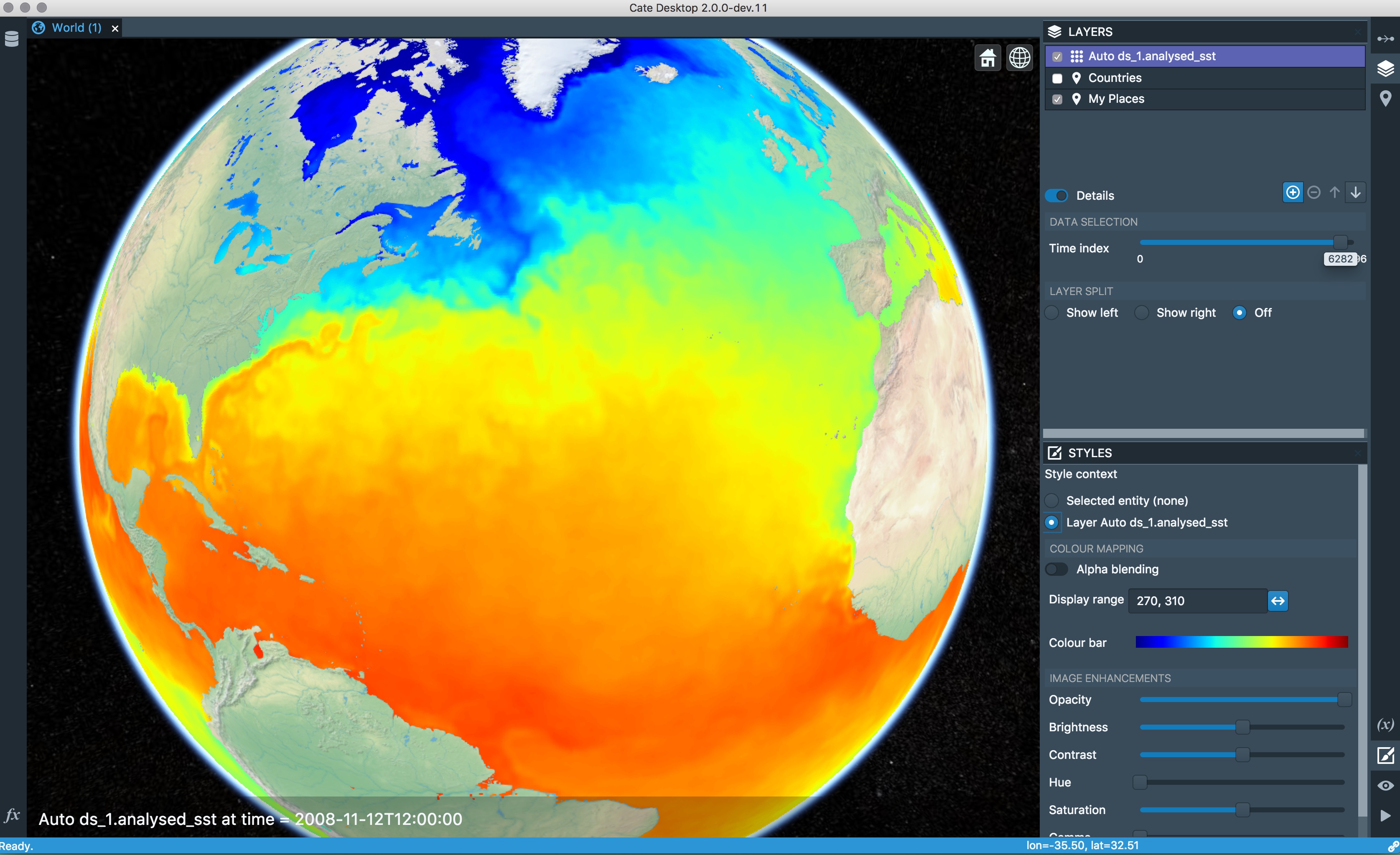Uncheck the Auto ds_1.analysed_sst layer checkbox
The image size is (1400, 855).
pyautogui.click(x=1057, y=57)
